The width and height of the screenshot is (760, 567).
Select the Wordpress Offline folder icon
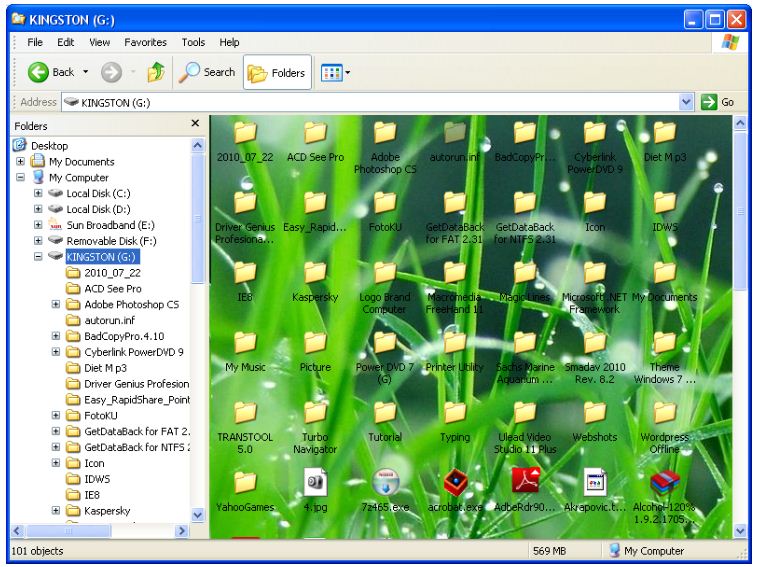pyautogui.click(x=665, y=412)
